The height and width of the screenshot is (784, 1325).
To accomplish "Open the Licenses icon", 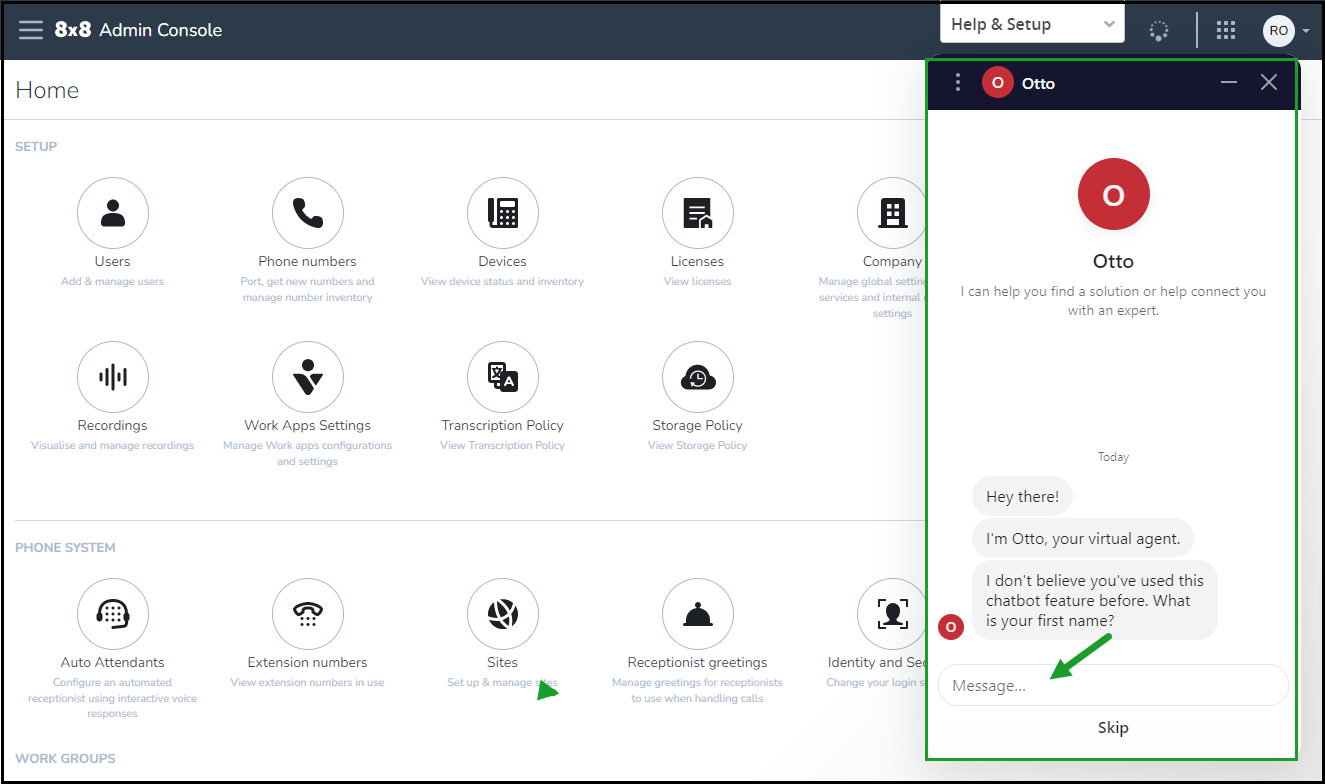I will click(x=698, y=213).
